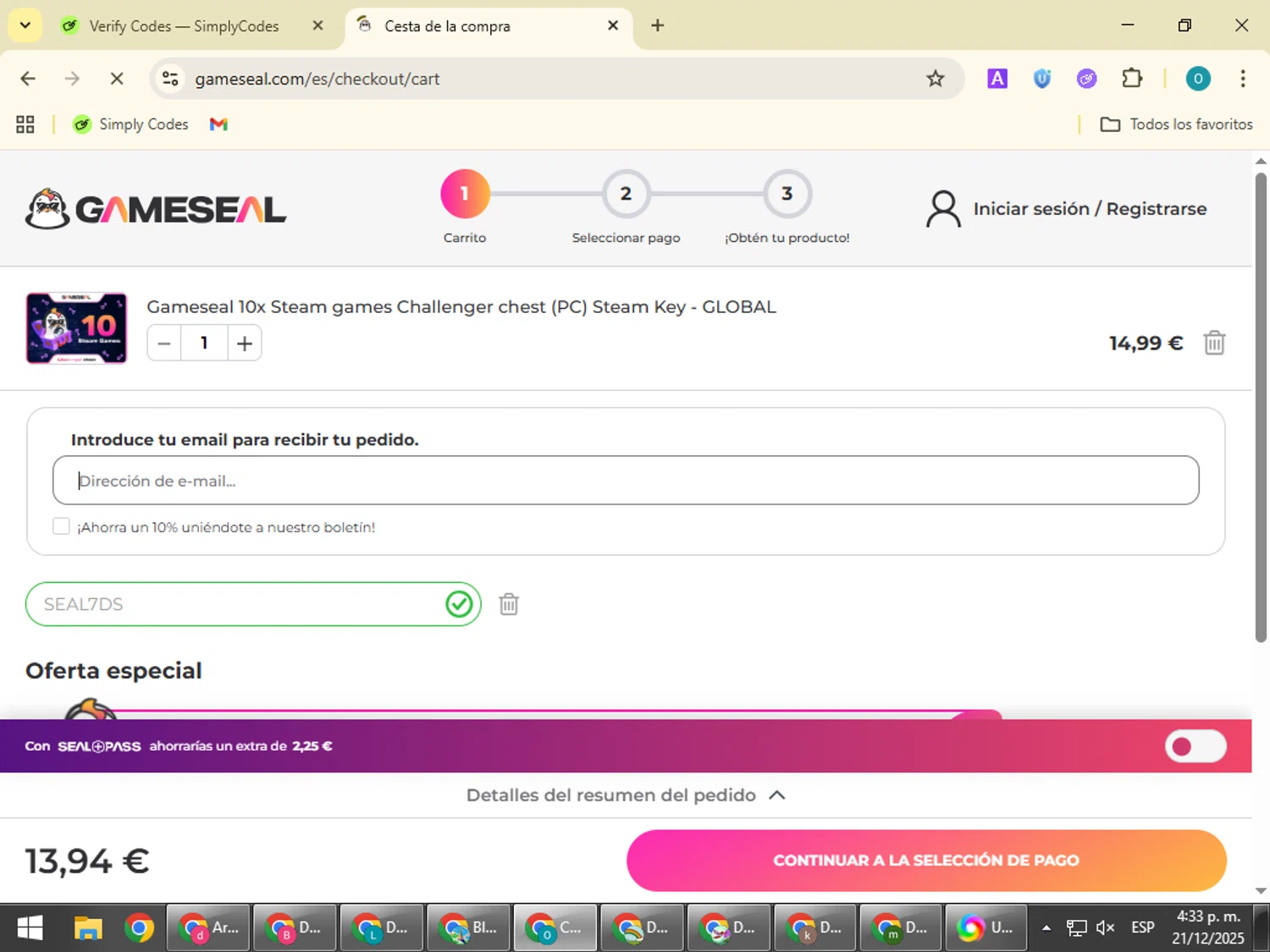Open File Explorer from taskbar
This screenshot has width=1270, height=952.
88,928
